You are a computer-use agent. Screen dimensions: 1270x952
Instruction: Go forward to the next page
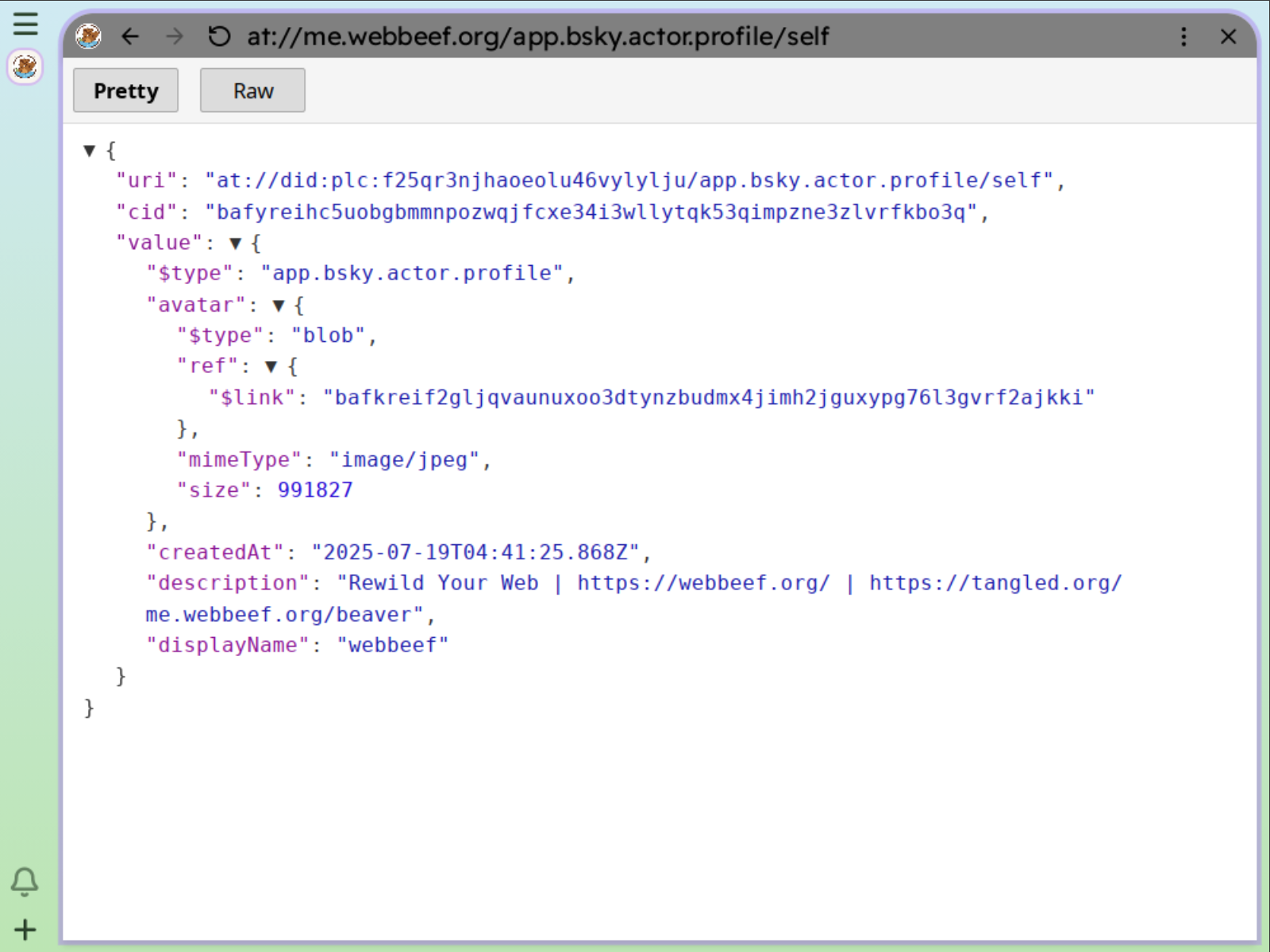175,36
